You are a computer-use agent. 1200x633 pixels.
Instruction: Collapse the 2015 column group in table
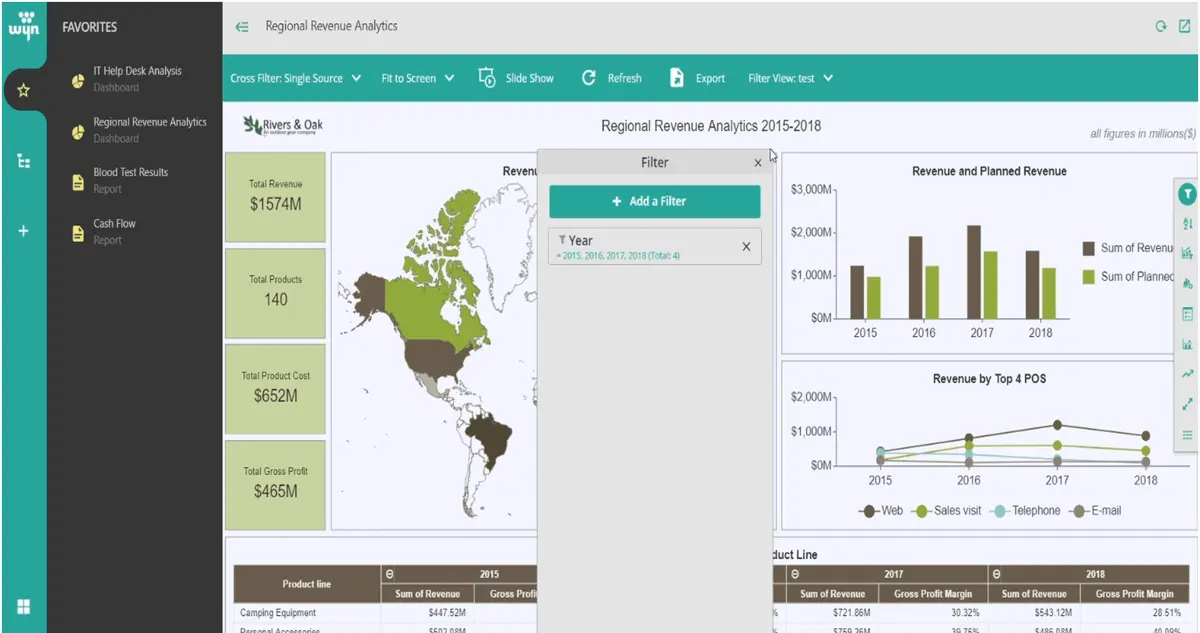coord(390,575)
